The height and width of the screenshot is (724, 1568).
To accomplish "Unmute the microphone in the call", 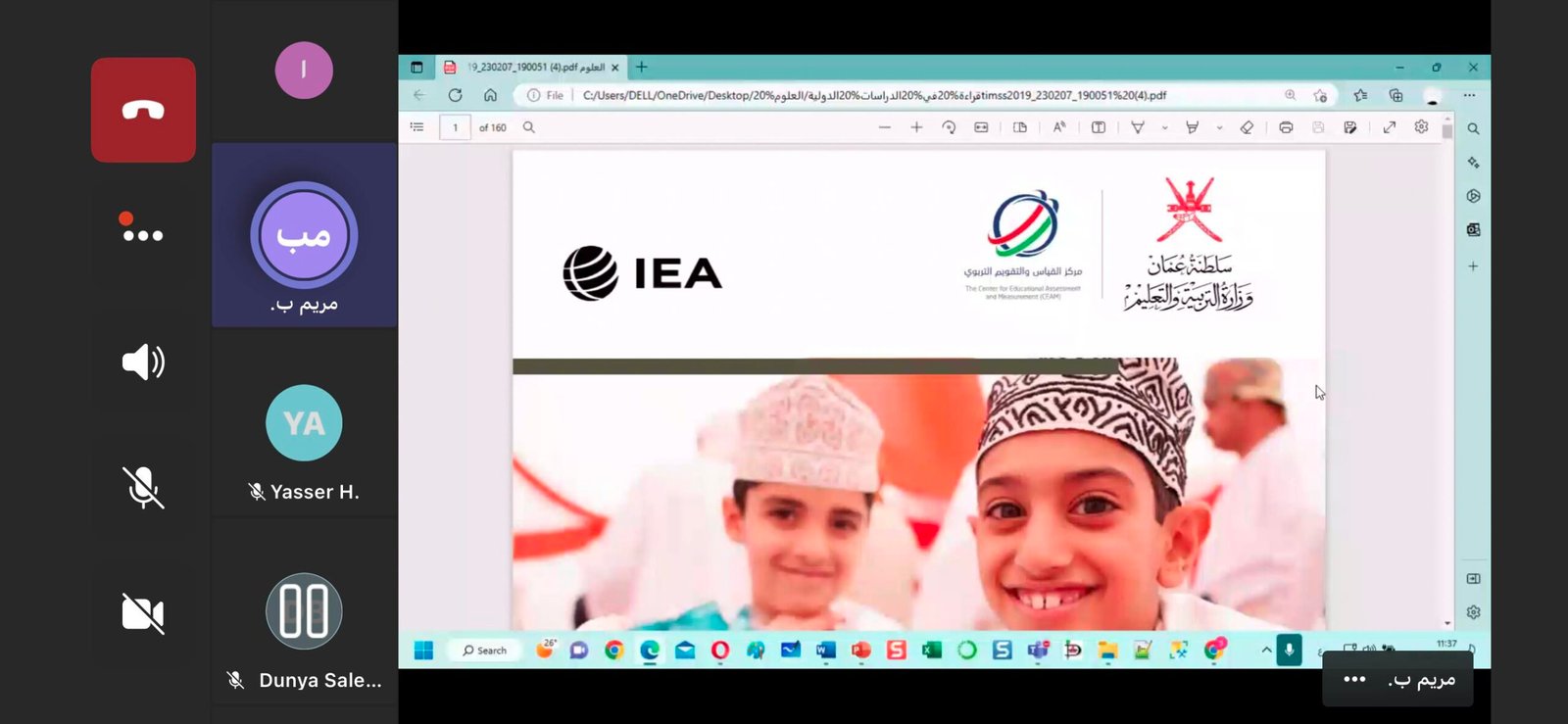I will (143, 487).
